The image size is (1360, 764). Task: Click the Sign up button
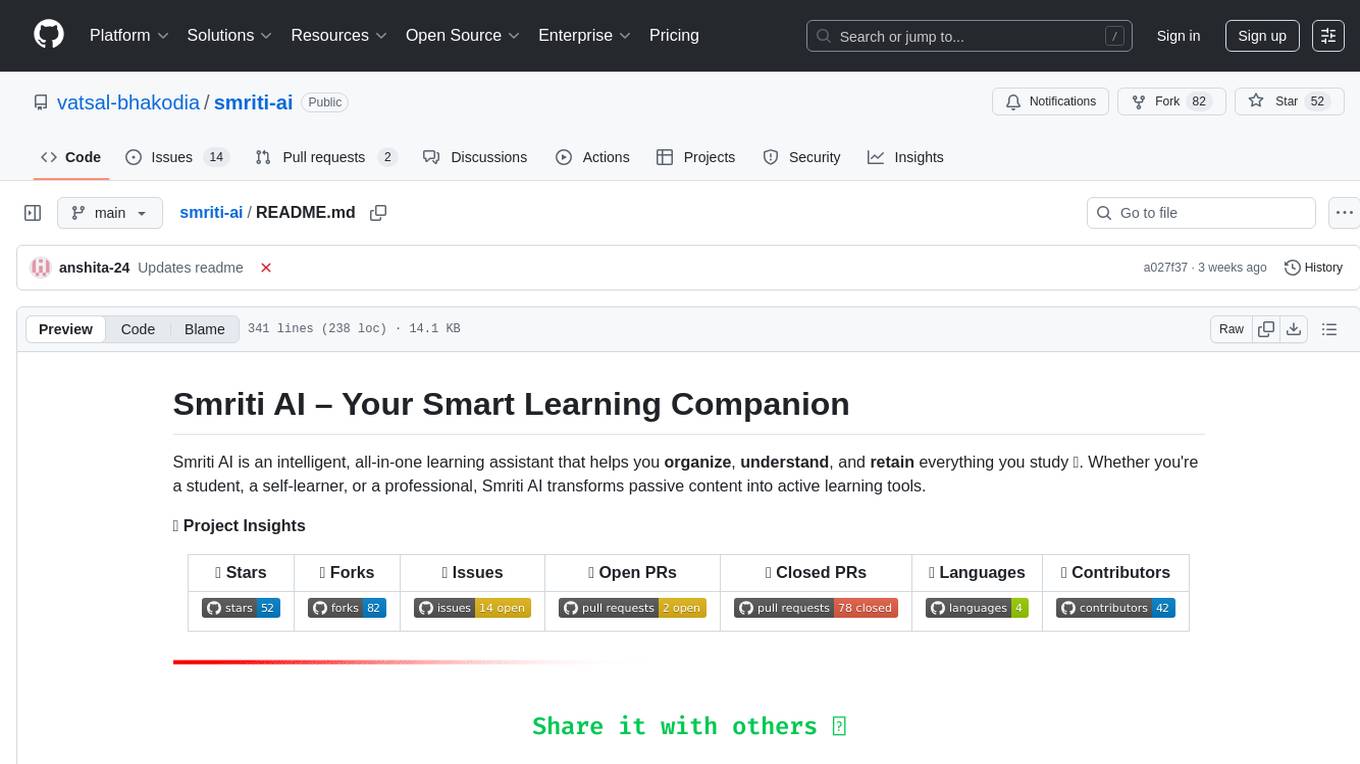pyautogui.click(x=1262, y=36)
